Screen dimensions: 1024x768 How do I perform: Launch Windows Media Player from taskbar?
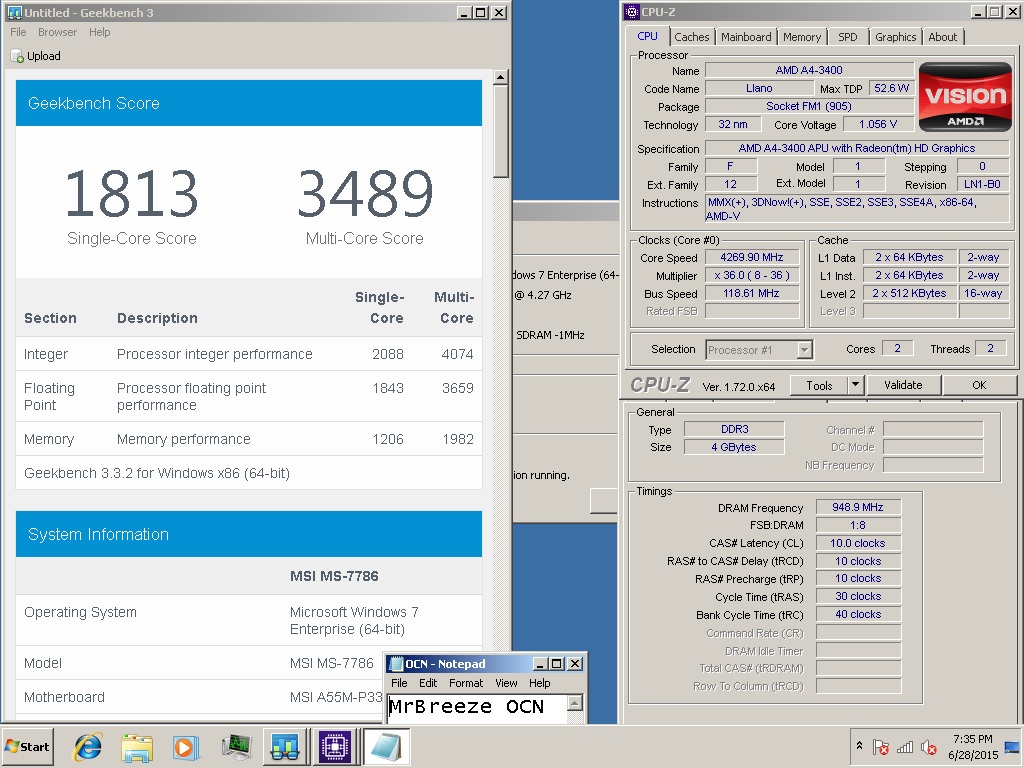tap(186, 746)
